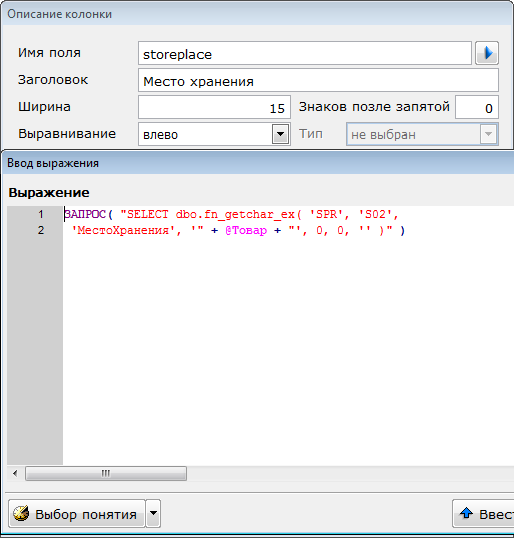
Task: Click the ЗАПРОС keyword in the expression
Action: [85, 214]
